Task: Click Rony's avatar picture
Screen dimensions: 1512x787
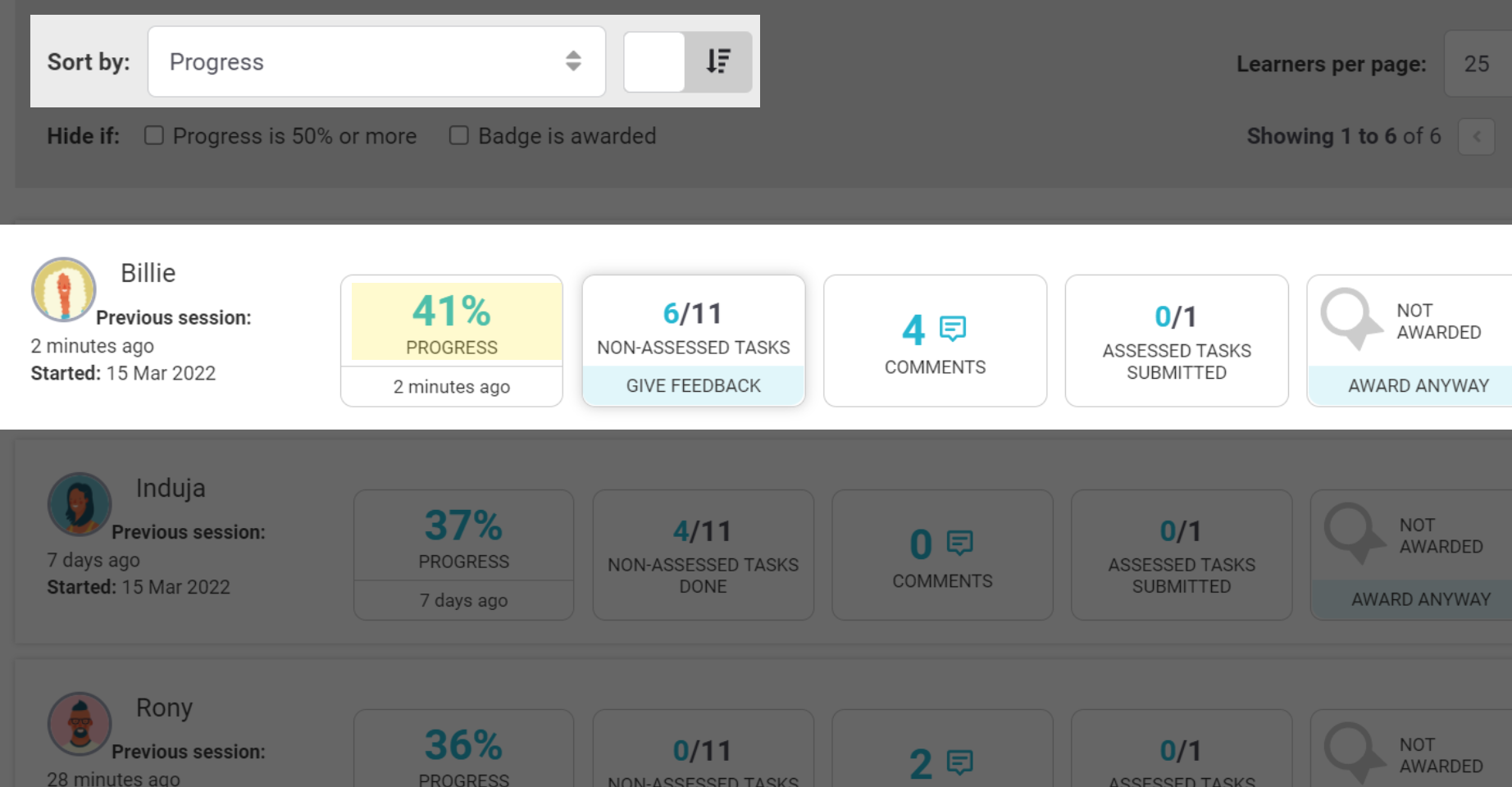Action: pyautogui.click(x=79, y=724)
